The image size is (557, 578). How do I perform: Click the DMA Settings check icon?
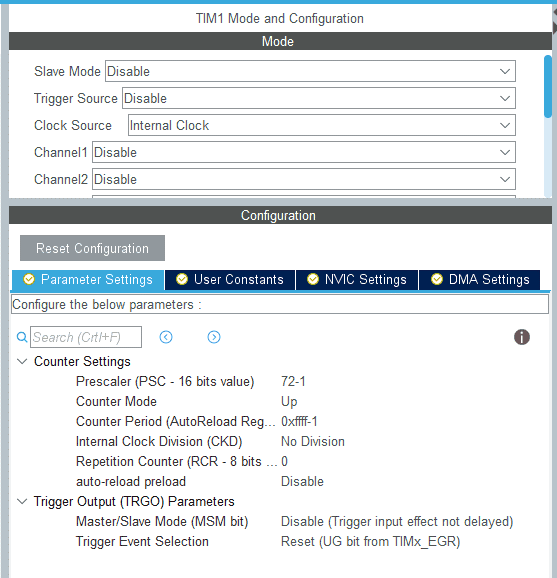click(437, 279)
